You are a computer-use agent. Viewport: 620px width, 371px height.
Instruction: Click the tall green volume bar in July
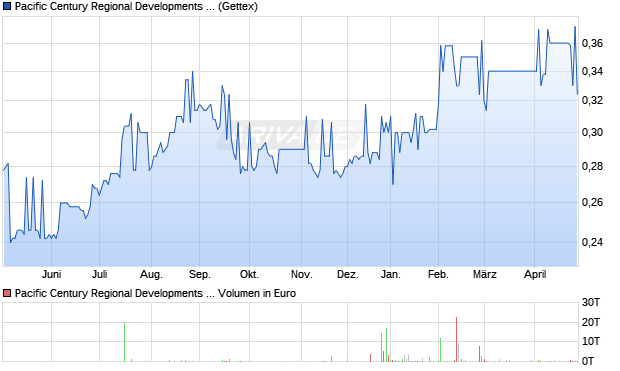point(125,342)
